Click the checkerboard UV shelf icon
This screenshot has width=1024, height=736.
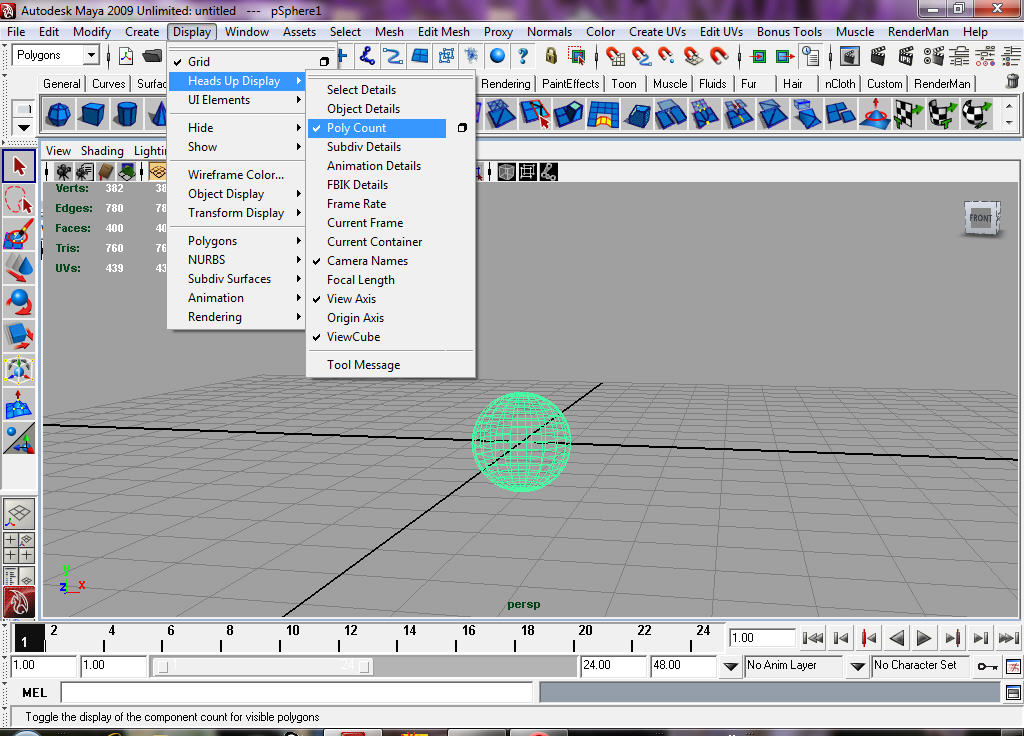pyautogui.click(x=906, y=114)
